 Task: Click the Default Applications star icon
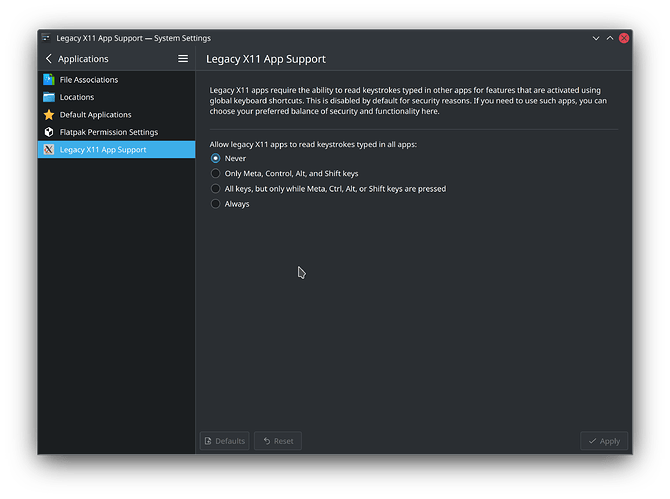point(49,114)
